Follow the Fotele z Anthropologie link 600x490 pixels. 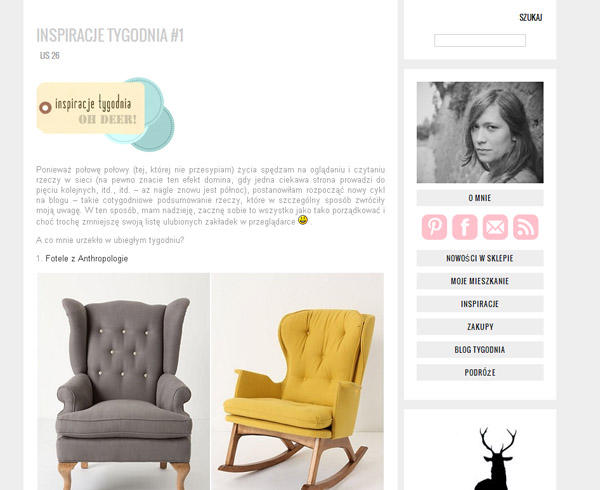coord(87,259)
